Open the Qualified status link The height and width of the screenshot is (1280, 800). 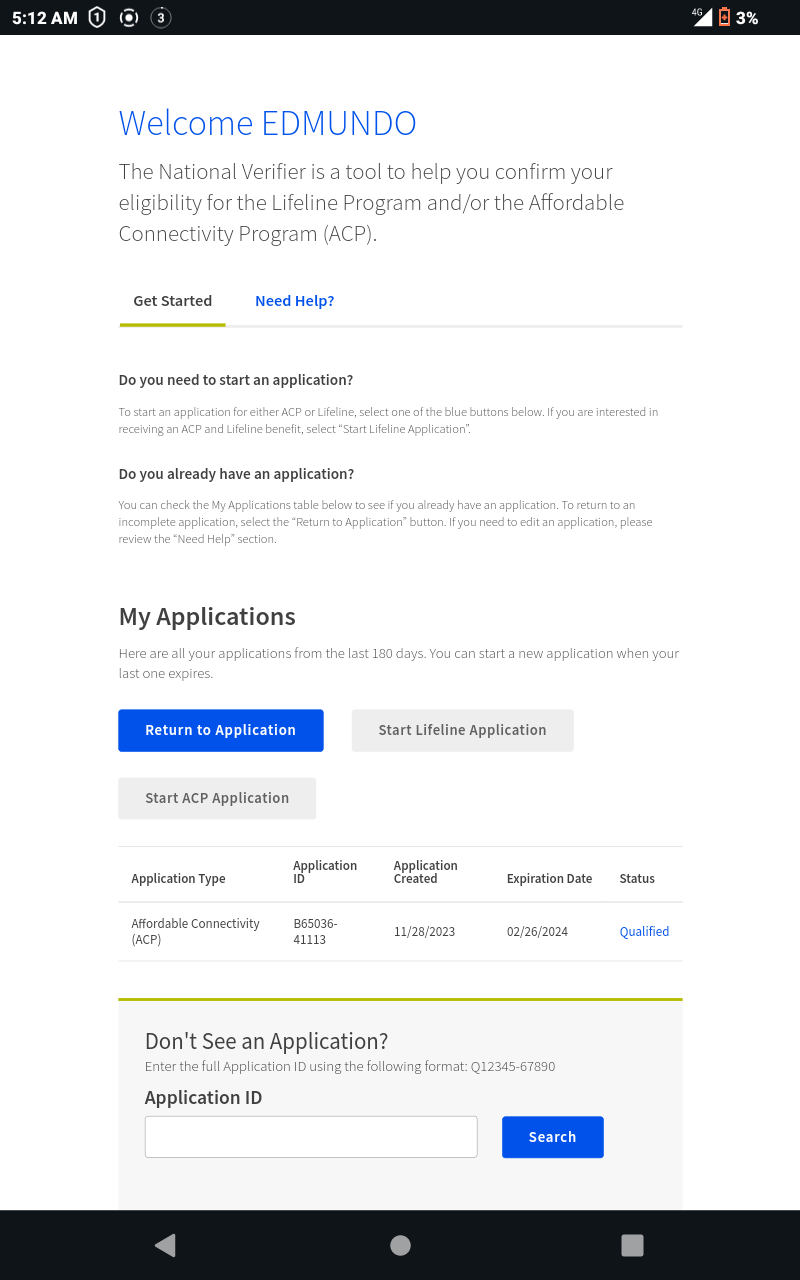tap(644, 931)
